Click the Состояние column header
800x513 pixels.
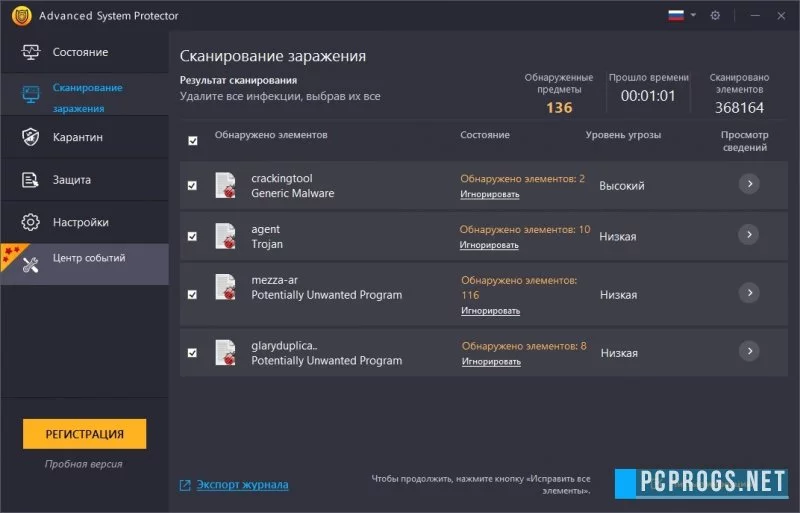(485, 135)
